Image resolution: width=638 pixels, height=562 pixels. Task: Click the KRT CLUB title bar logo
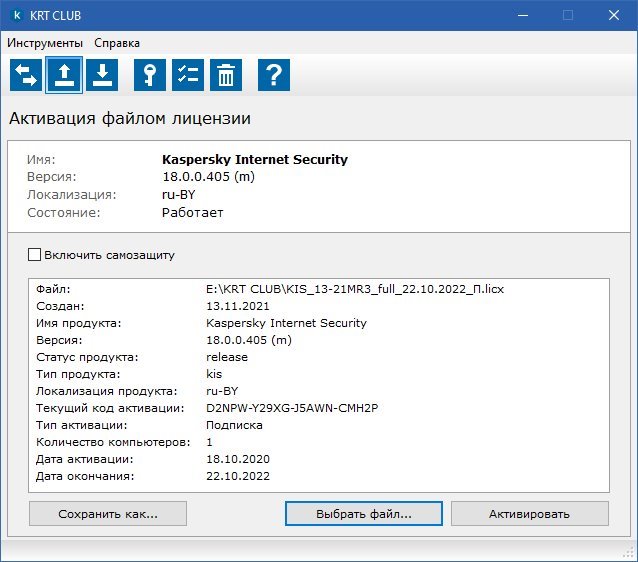click(x=17, y=15)
